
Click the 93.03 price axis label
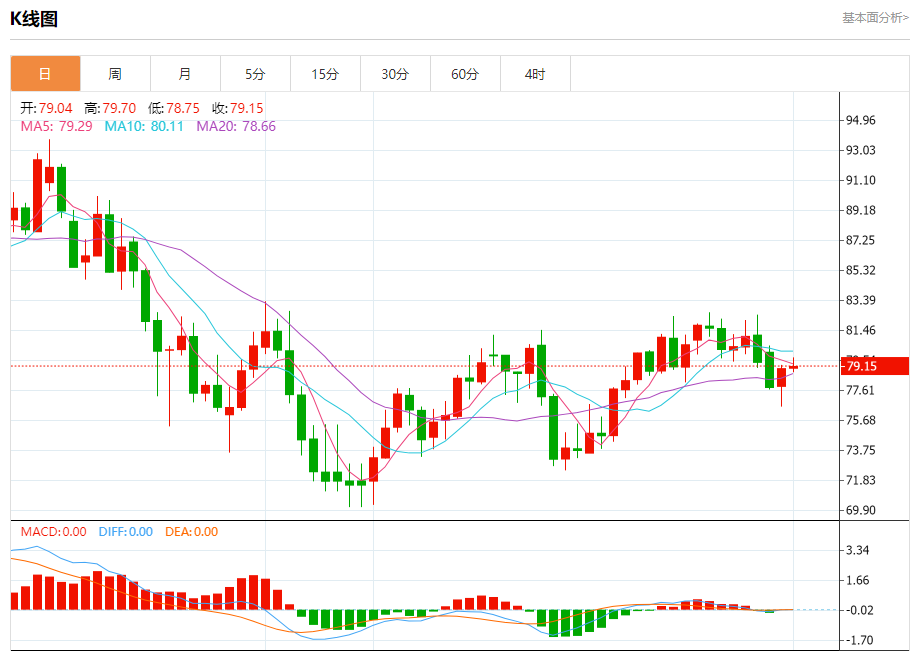861,150
